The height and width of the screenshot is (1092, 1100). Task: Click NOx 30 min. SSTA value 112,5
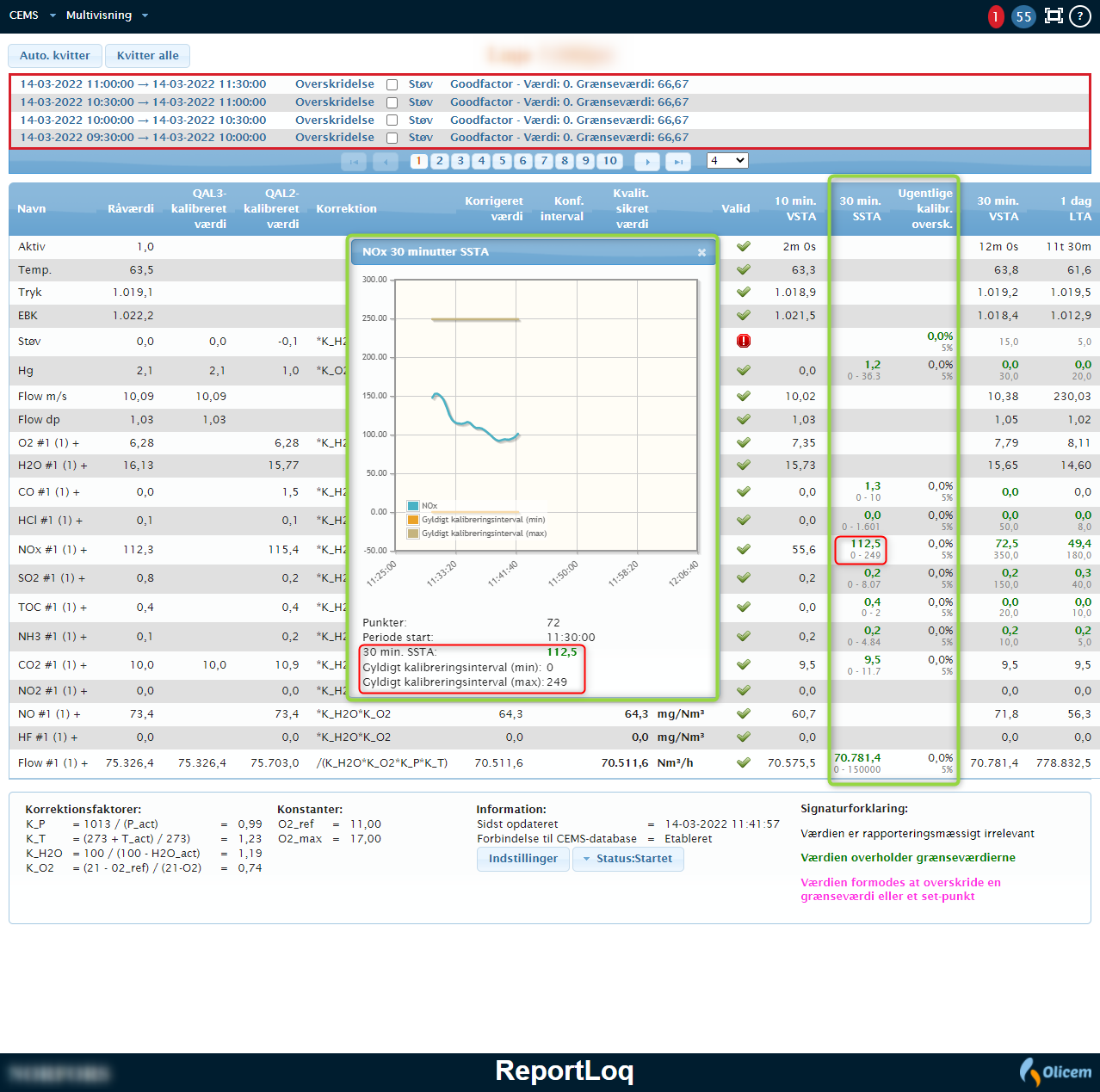(866, 544)
